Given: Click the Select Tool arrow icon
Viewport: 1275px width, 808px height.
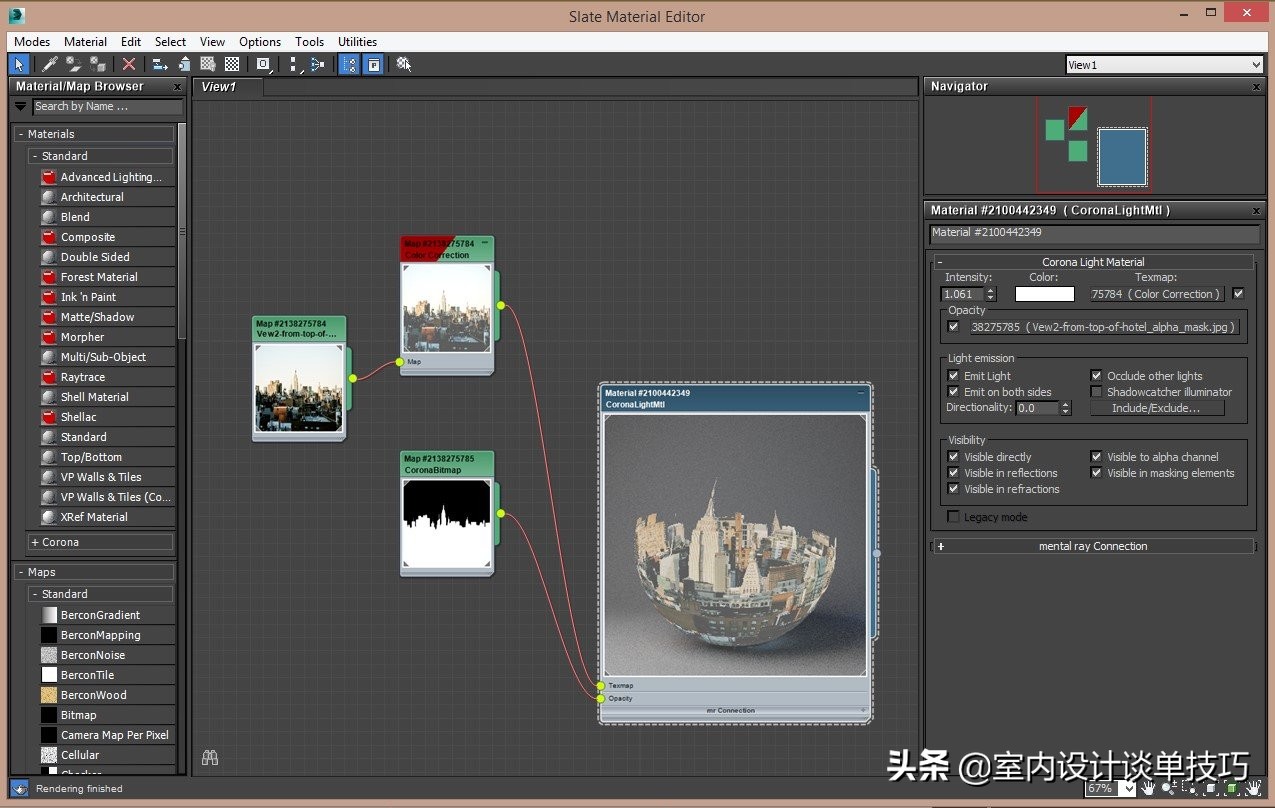Looking at the screenshot, I should [19, 64].
